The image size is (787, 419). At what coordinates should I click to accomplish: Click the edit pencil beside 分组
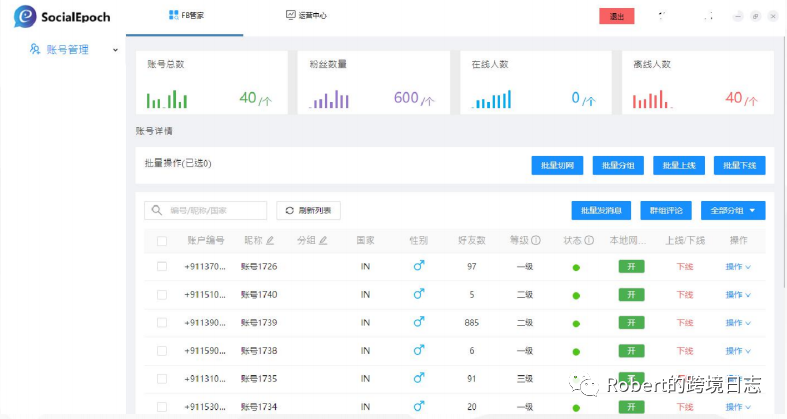tap(323, 240)
